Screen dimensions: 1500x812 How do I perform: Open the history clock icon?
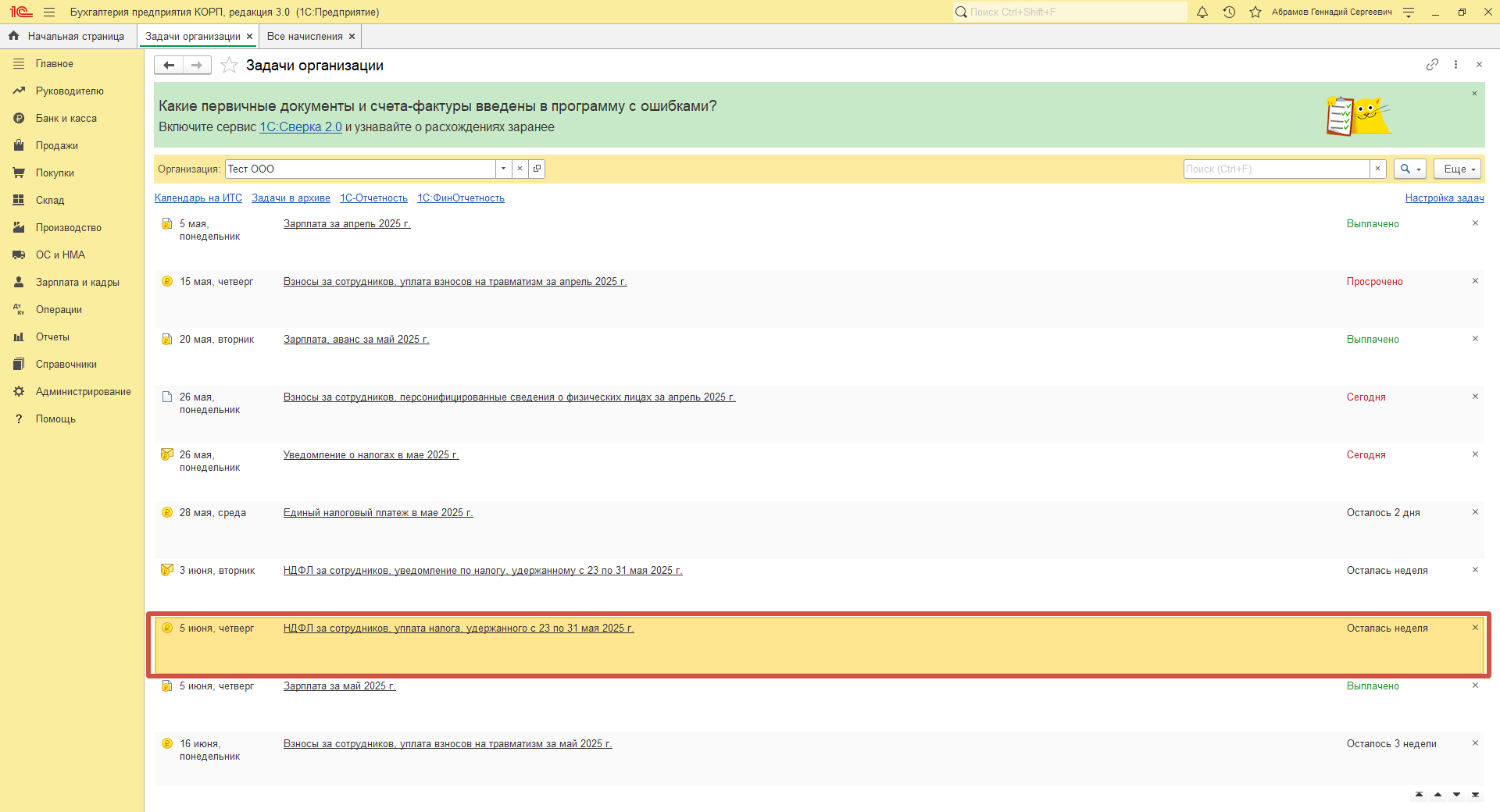(x=1229, y=12)
